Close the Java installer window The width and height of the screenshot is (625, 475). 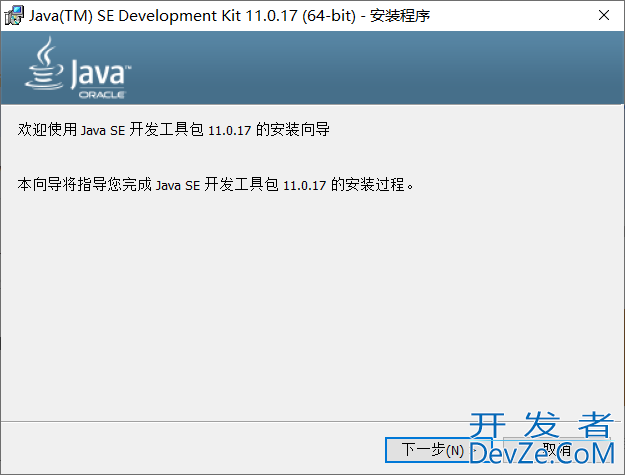pos(604,16)
